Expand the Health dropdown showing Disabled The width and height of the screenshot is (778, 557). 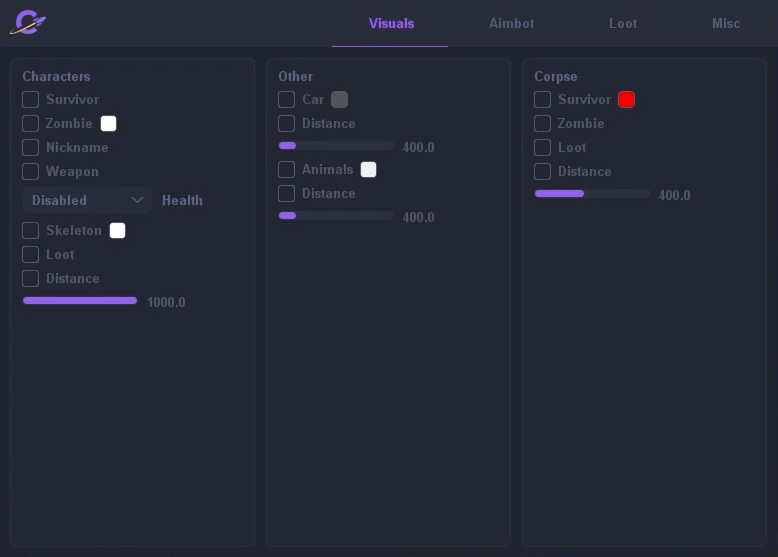[87, 200]
